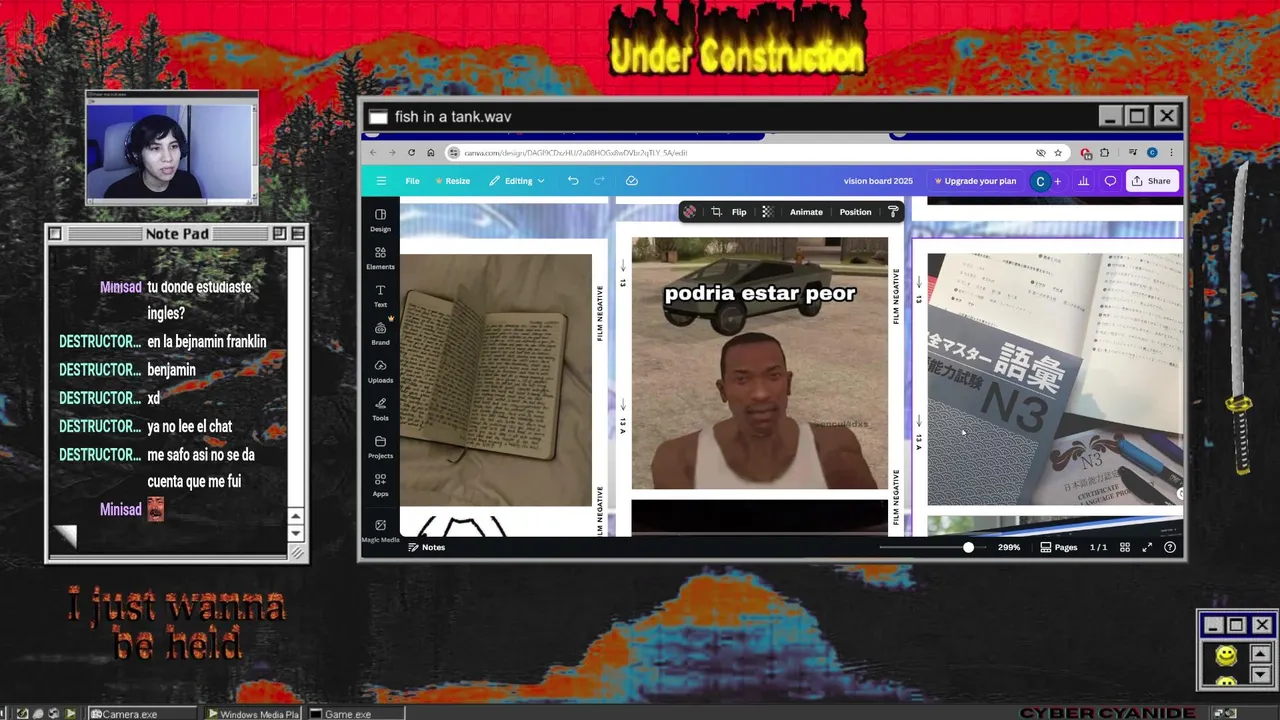Redo the last undone action
This screenshot has height=720, width=1280.
(599, 181)
